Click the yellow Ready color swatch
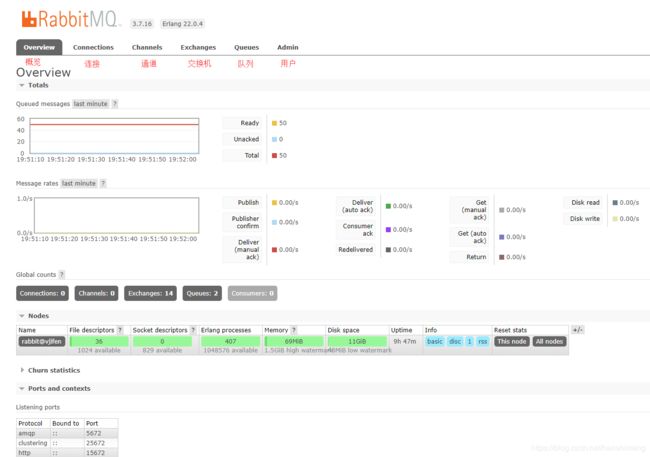This screenshot has width=650, height=457. coord(274,123)
